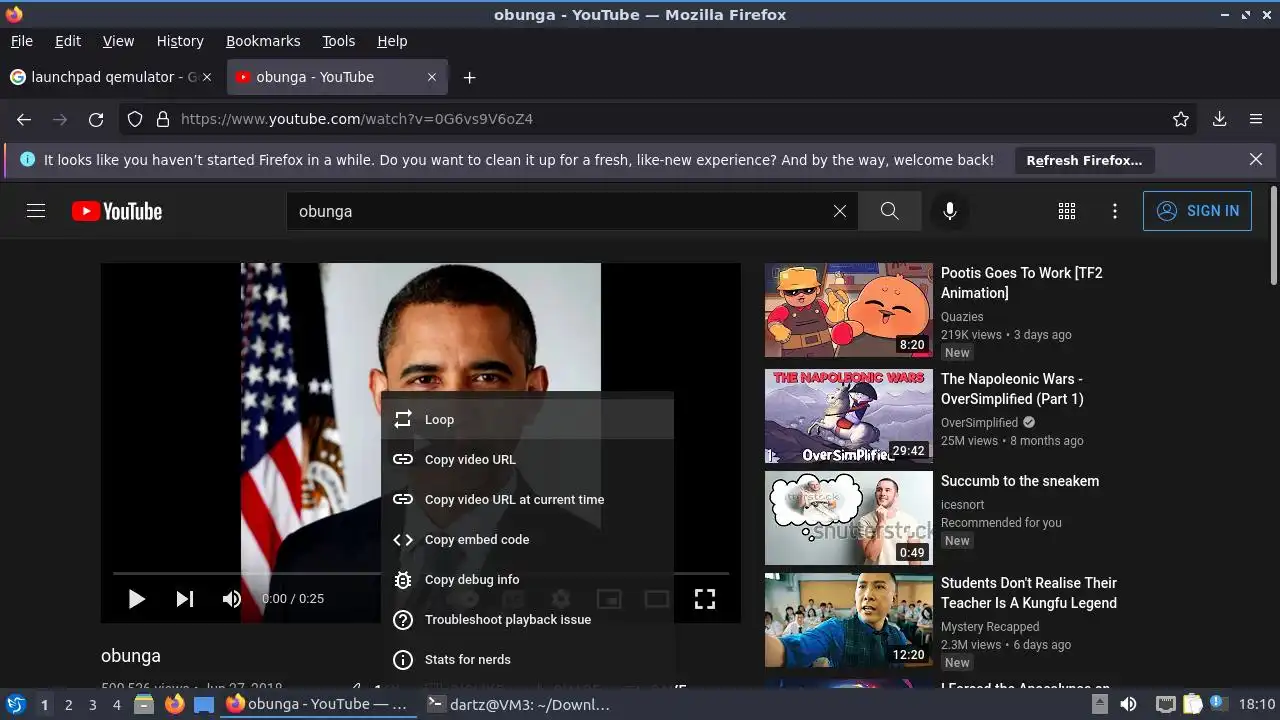Visit the Quazies channel link
This screenshot has height=720, width=1280.
(962, 317)
